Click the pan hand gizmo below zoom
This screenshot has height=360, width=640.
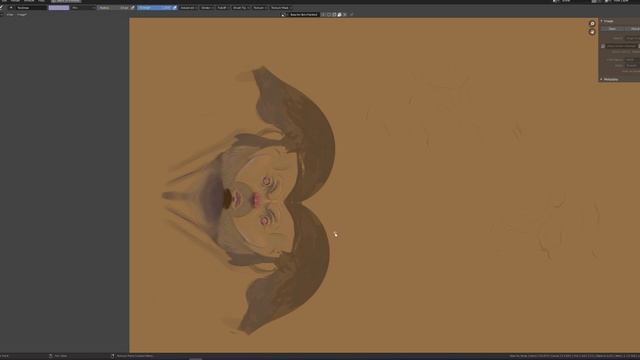[x=592, y=32]
